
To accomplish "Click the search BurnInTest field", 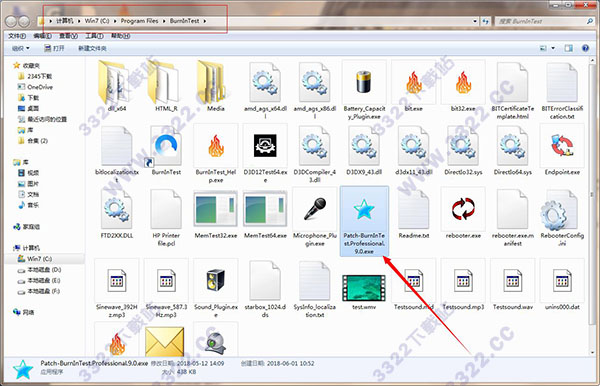I will point(544,21).
